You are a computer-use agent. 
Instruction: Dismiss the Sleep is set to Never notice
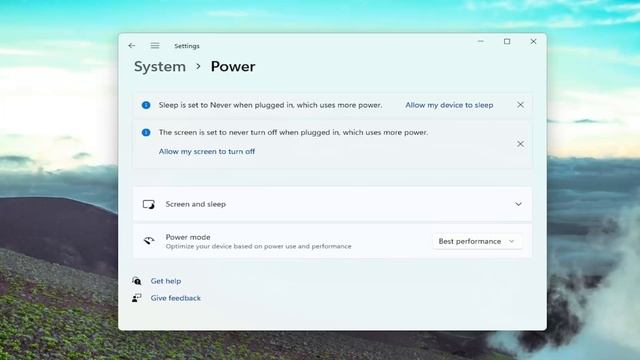pos(520,105)
